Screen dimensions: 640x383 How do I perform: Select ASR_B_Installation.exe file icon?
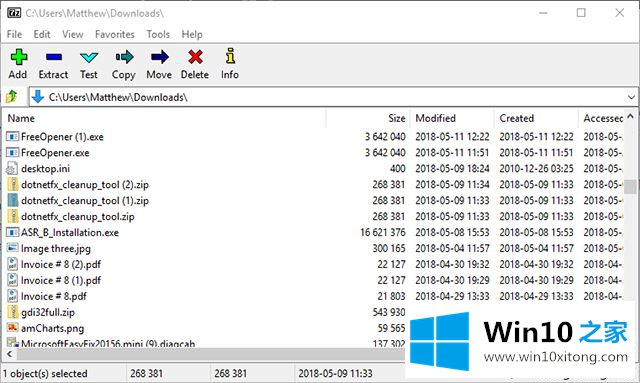pyautogui.click(x=13, y=232)
